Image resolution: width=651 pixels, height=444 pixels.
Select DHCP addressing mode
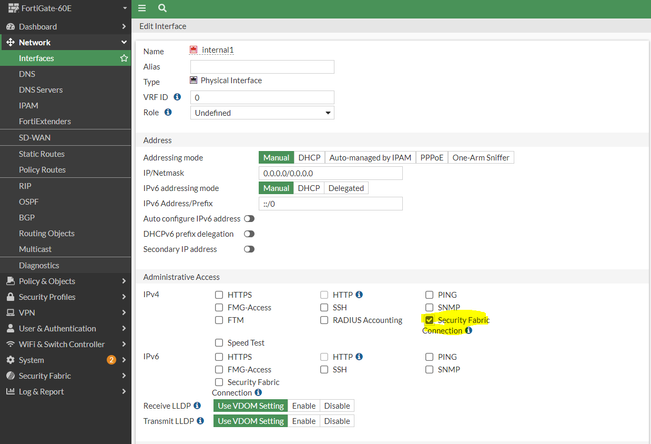pyautogui.click(x=309, y=157)
